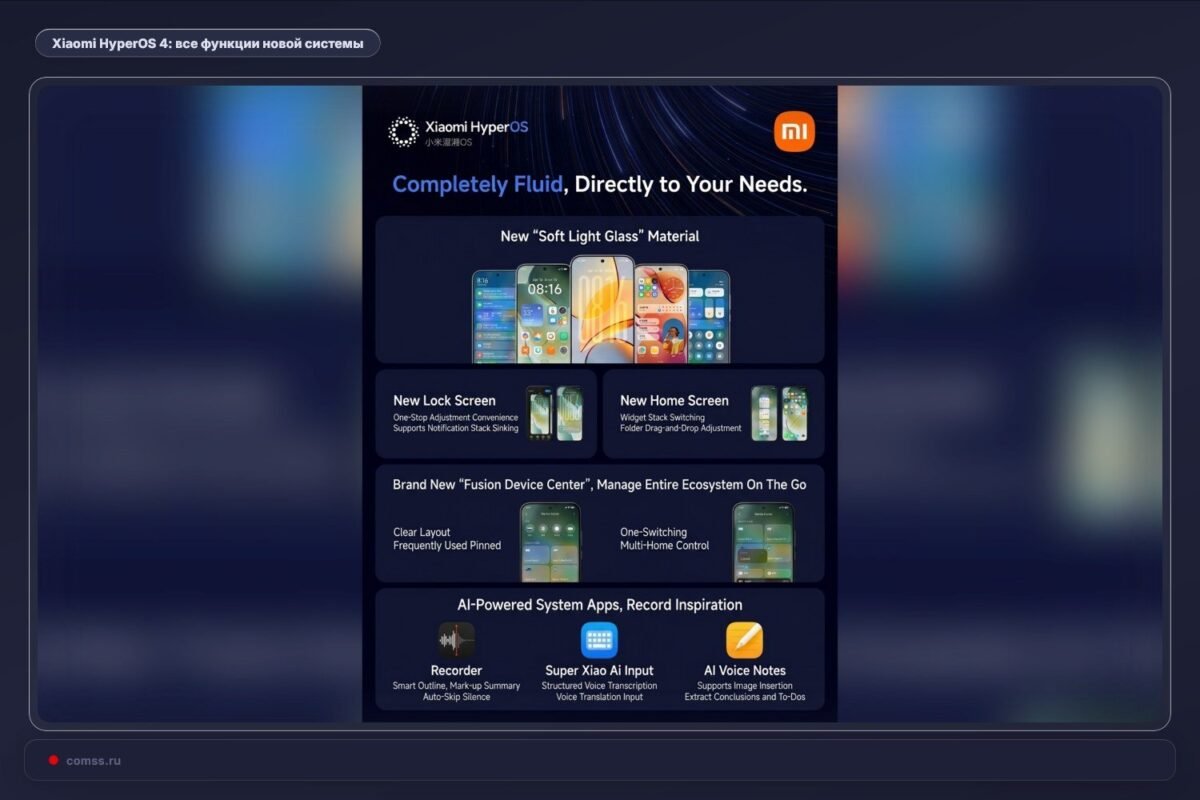This screenshot has width=1200, height=800.
Task: Click the Recorder app waveform icon
Action: 456,640
